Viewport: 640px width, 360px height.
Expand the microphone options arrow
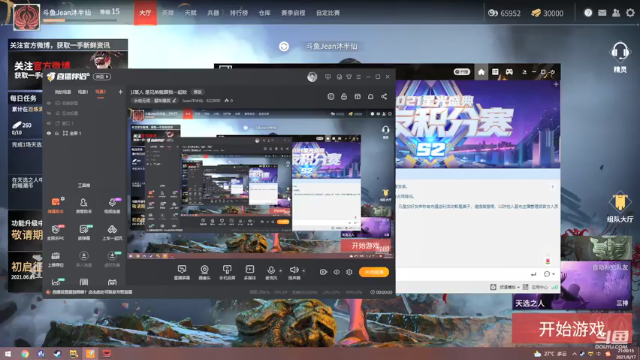[x=281, y=270]
